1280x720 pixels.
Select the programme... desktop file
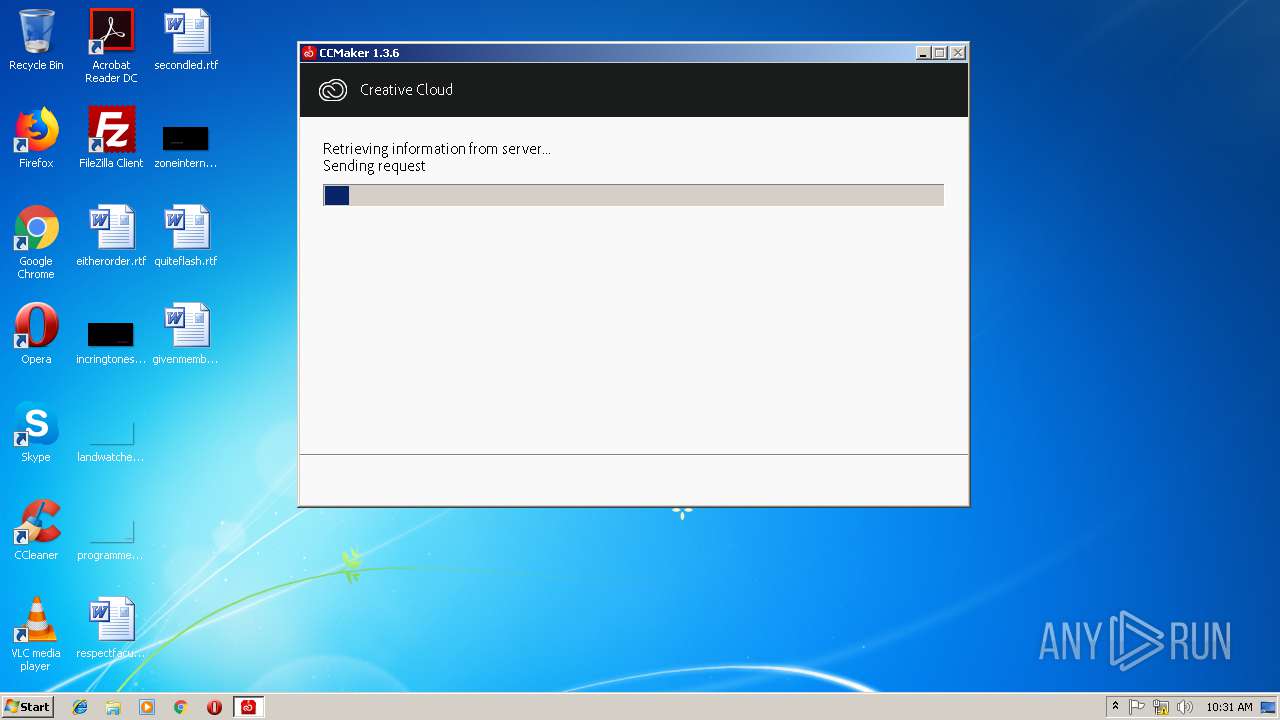pyautogui.click(x=111, y=538)
